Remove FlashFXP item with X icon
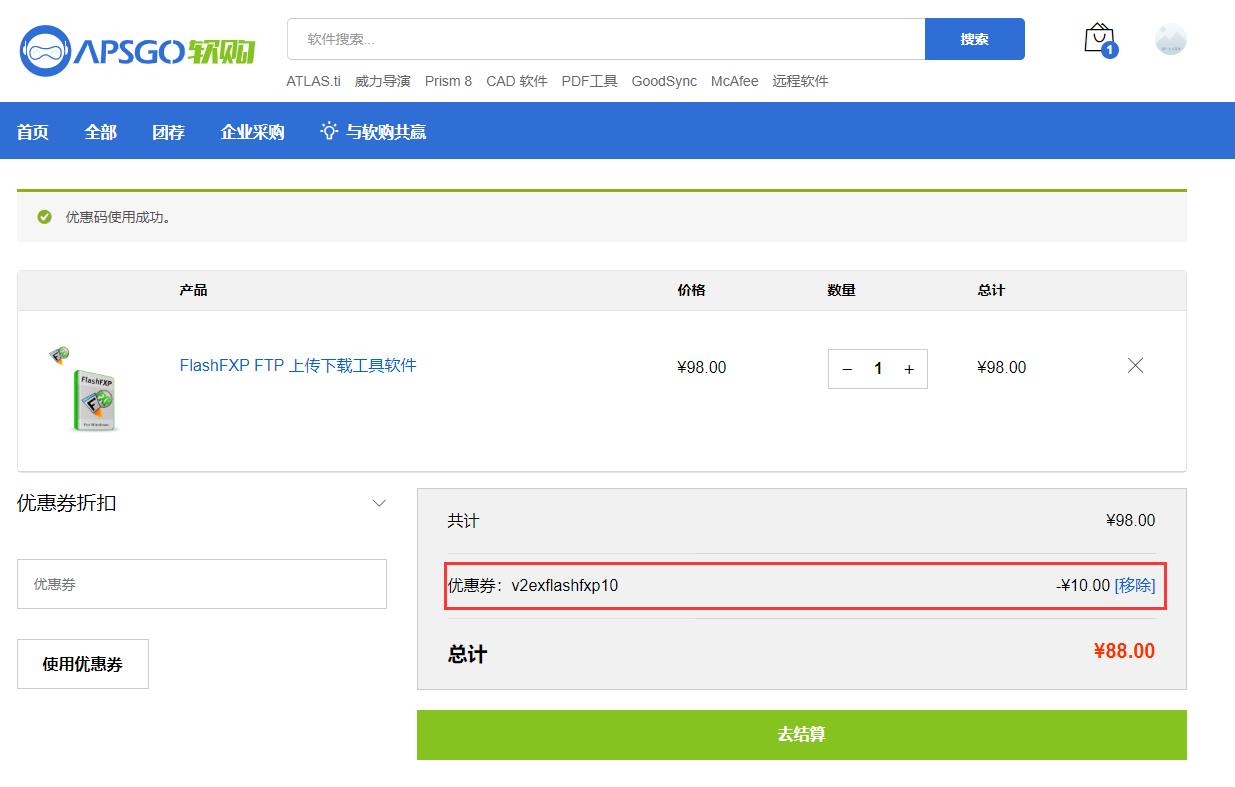This screenshot has width=1235, height=787. (x=1135, y=366)
